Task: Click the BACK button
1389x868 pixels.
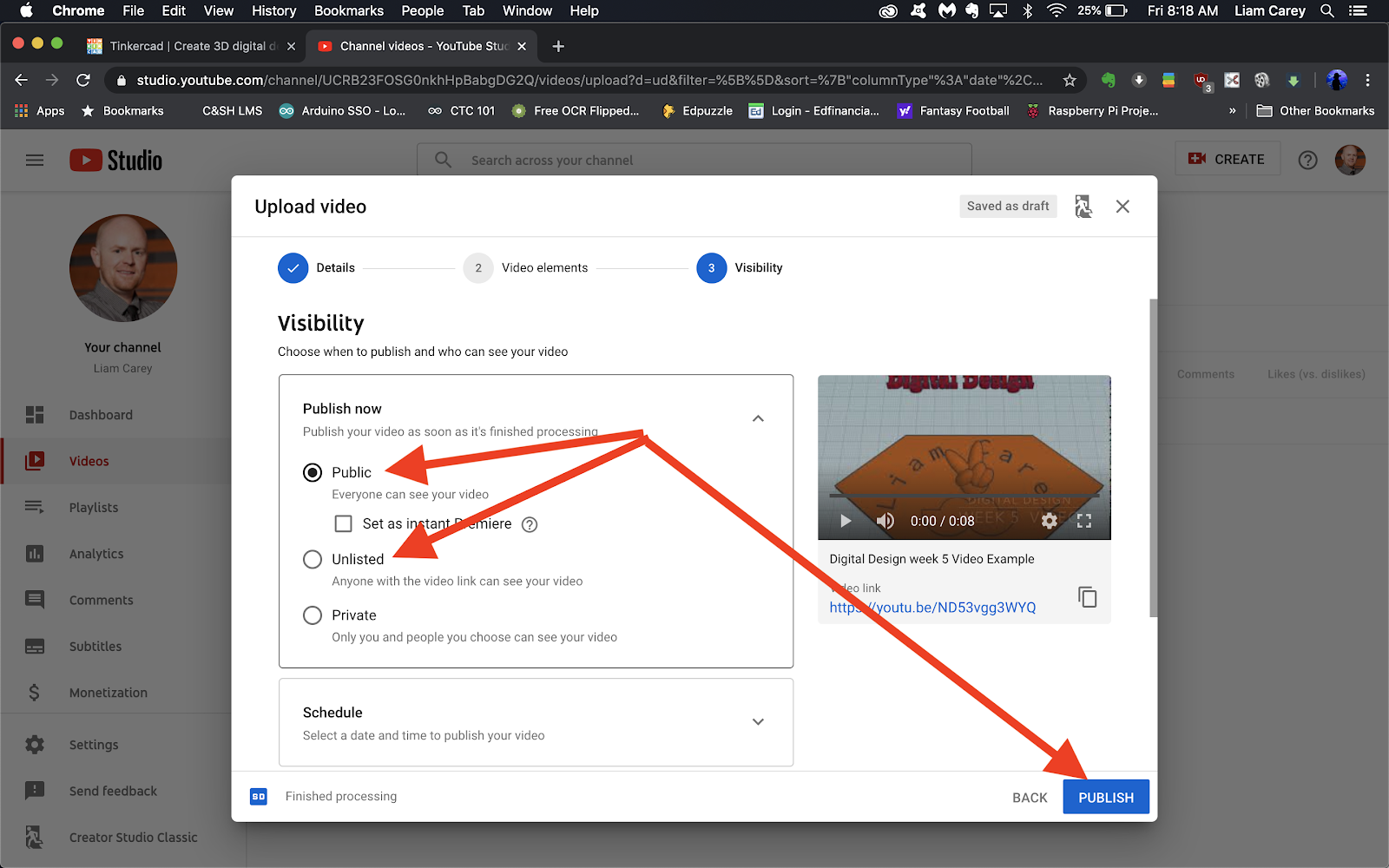Action: 1030,797
